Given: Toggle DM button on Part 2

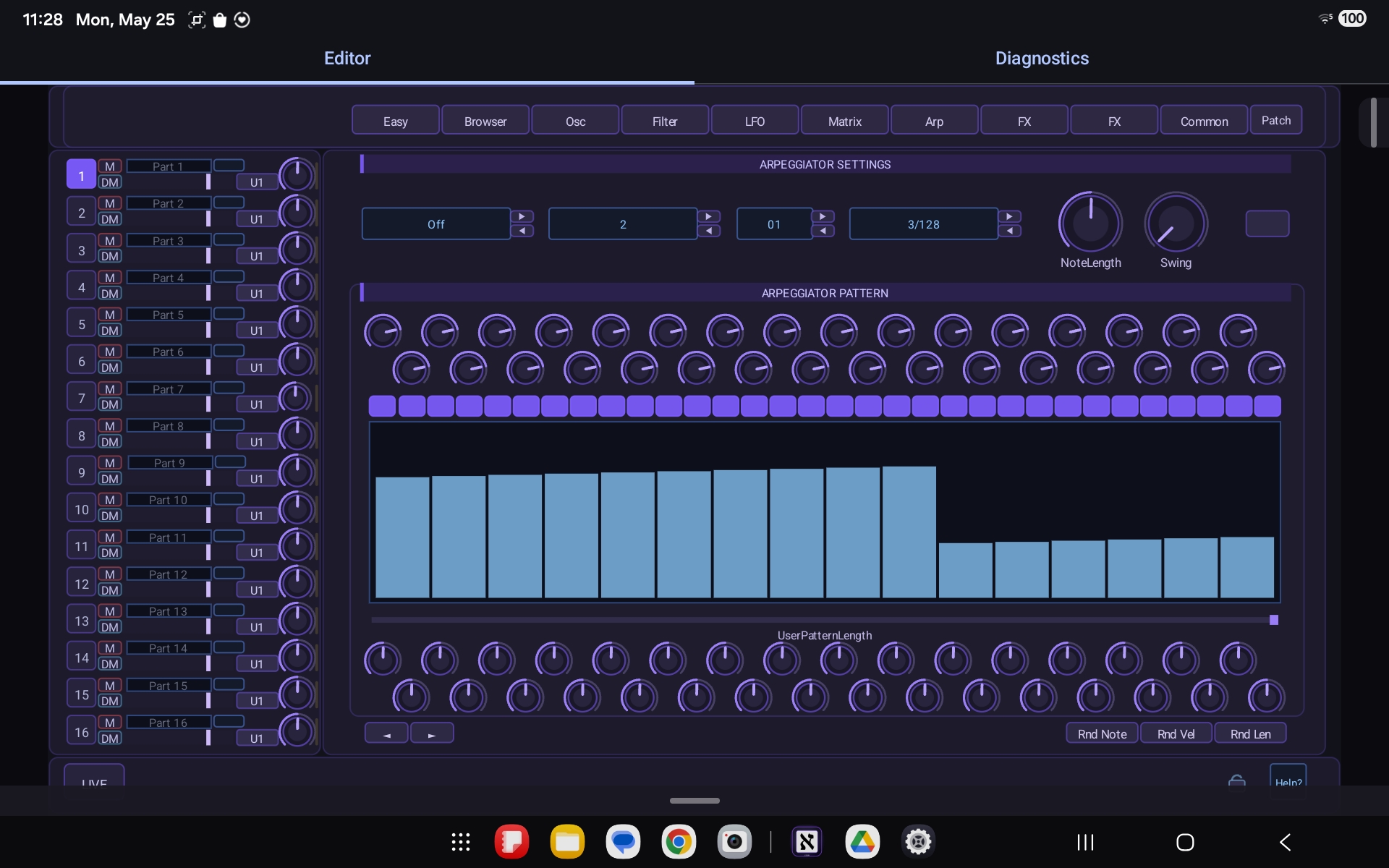Looking at the screenshot, I should [110, 219].
